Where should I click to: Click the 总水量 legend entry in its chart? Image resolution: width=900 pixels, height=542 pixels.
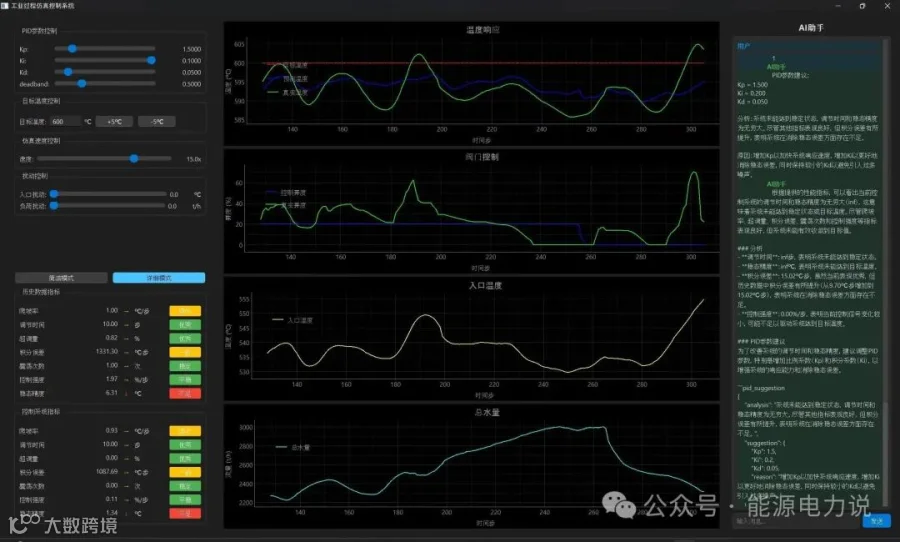click(x=293, y=447)
